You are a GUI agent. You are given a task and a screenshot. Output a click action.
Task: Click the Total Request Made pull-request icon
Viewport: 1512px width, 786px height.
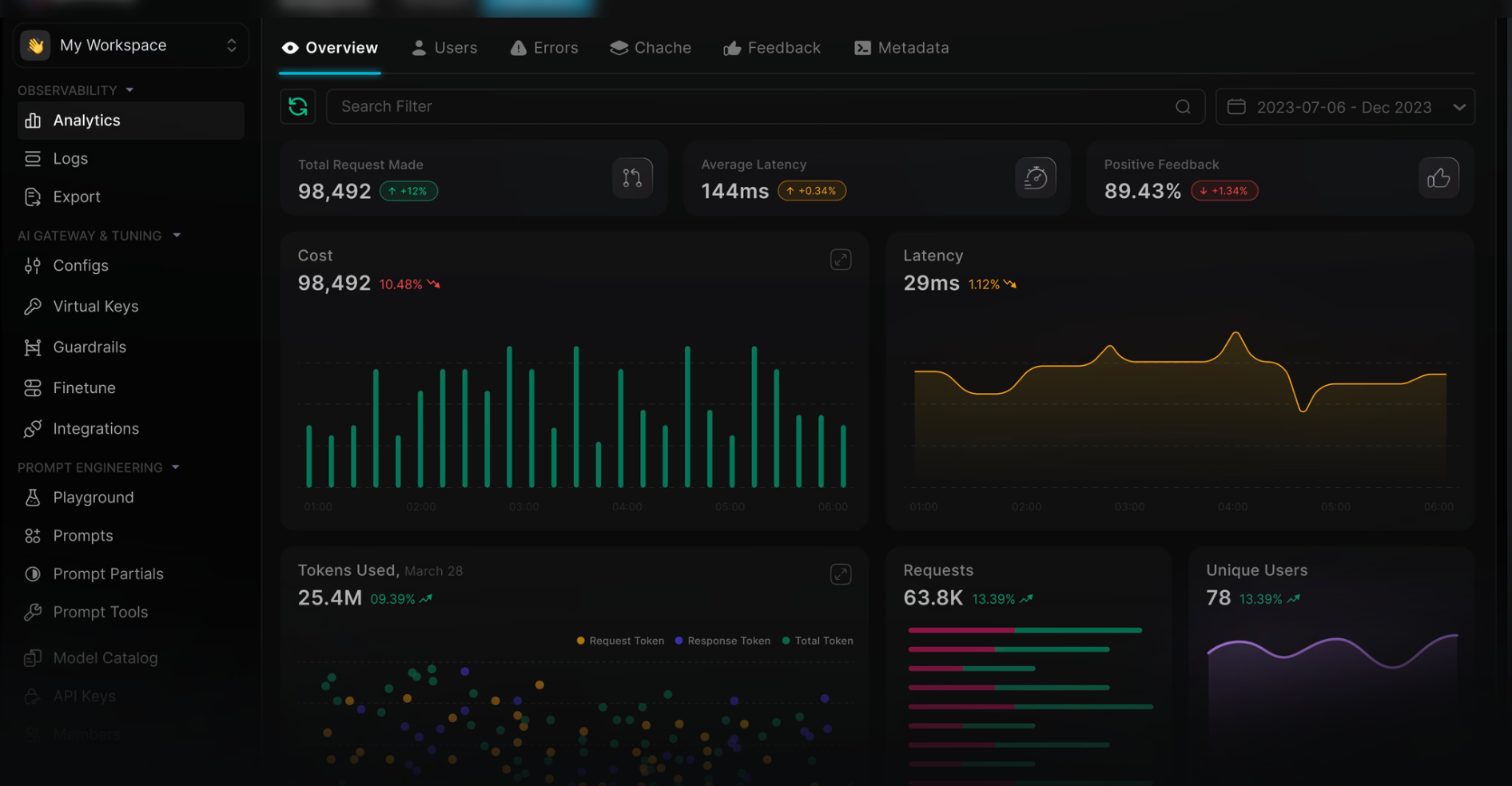(x=632, y=177)
